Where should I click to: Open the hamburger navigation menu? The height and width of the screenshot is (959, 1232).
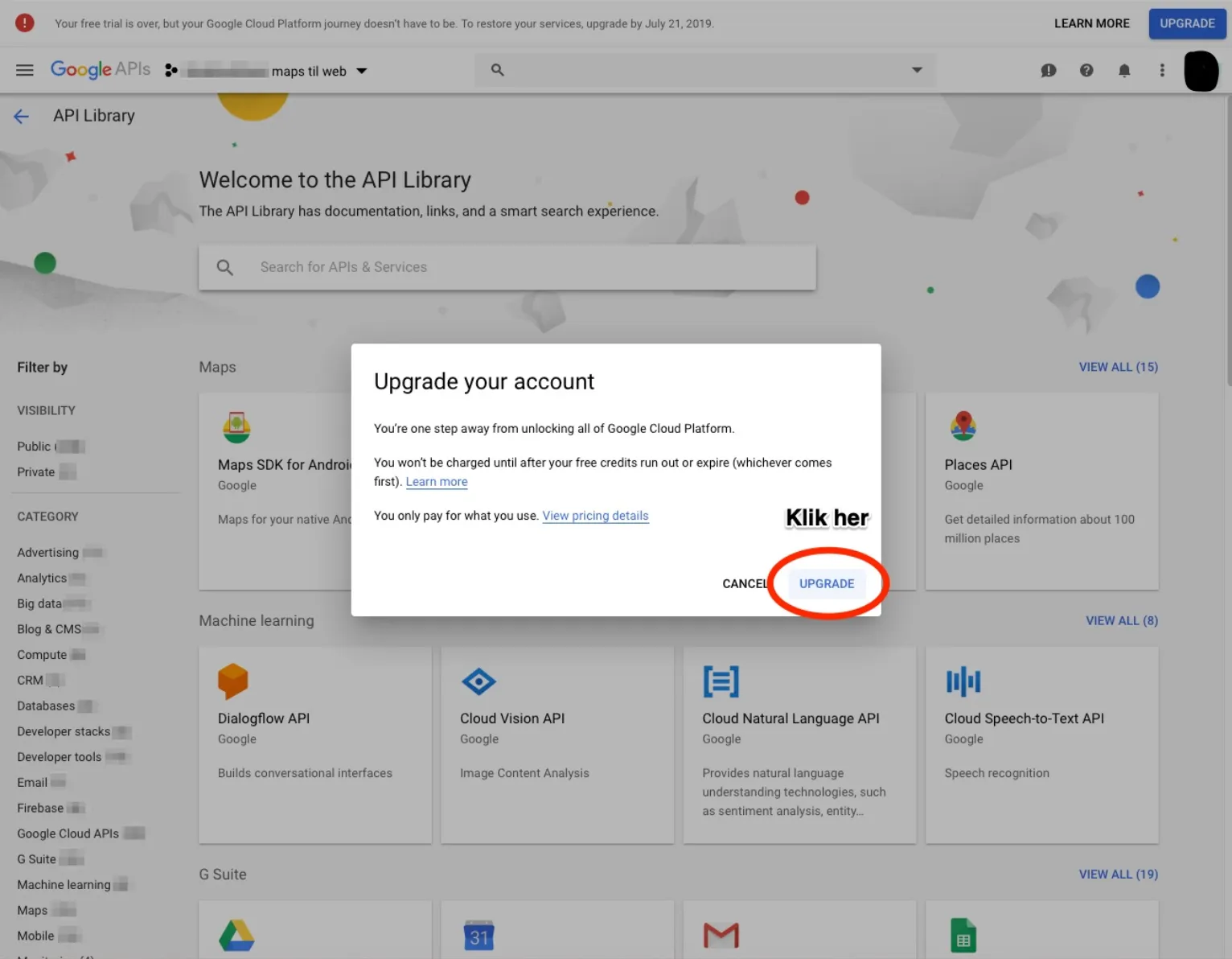25,70
